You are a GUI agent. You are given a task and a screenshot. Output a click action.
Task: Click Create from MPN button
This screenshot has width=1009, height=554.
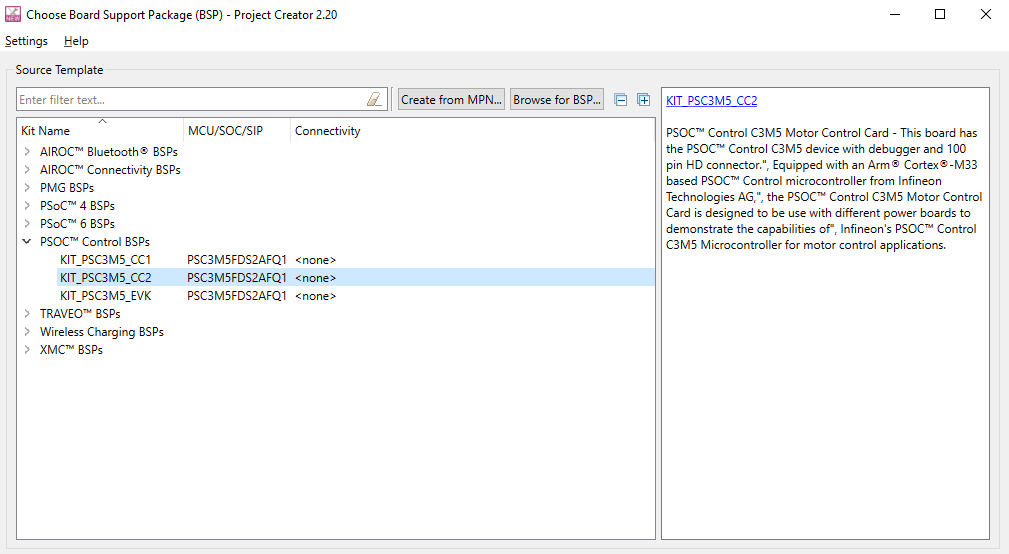[x=451, y=100]
